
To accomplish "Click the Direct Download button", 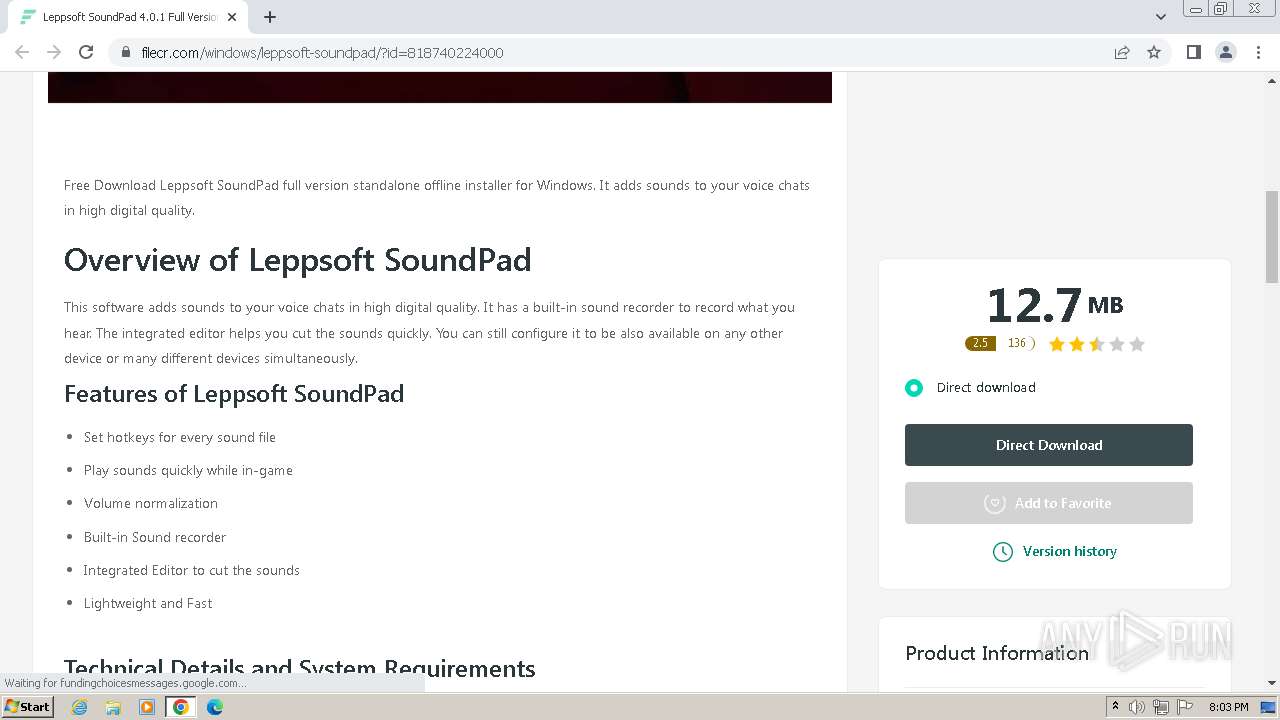I will tap(1049, 445).
